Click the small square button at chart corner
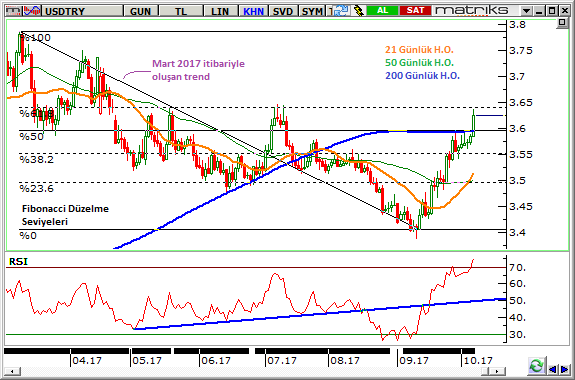 point(562,23)
